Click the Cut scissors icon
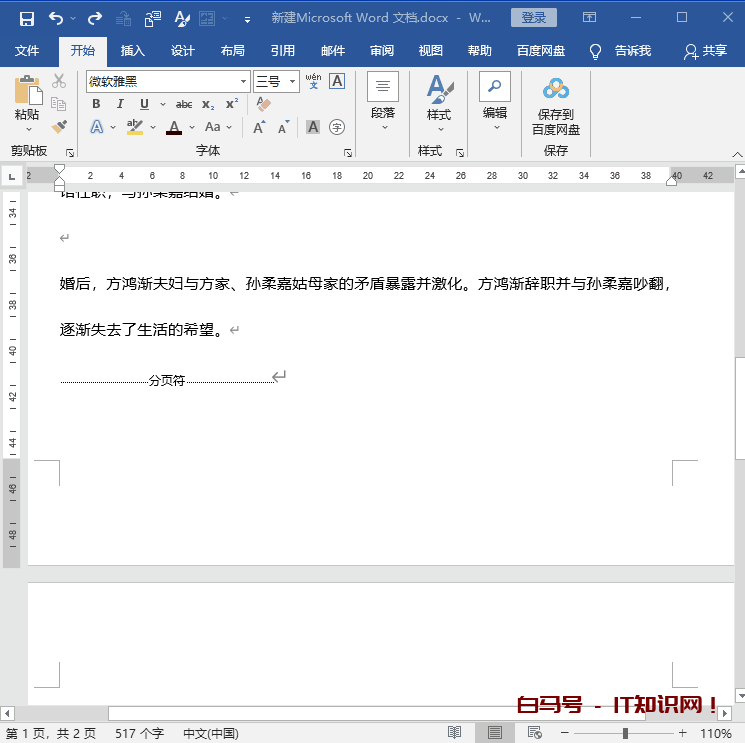This screenshot has width=745, height=743. (x=59, y=81)
